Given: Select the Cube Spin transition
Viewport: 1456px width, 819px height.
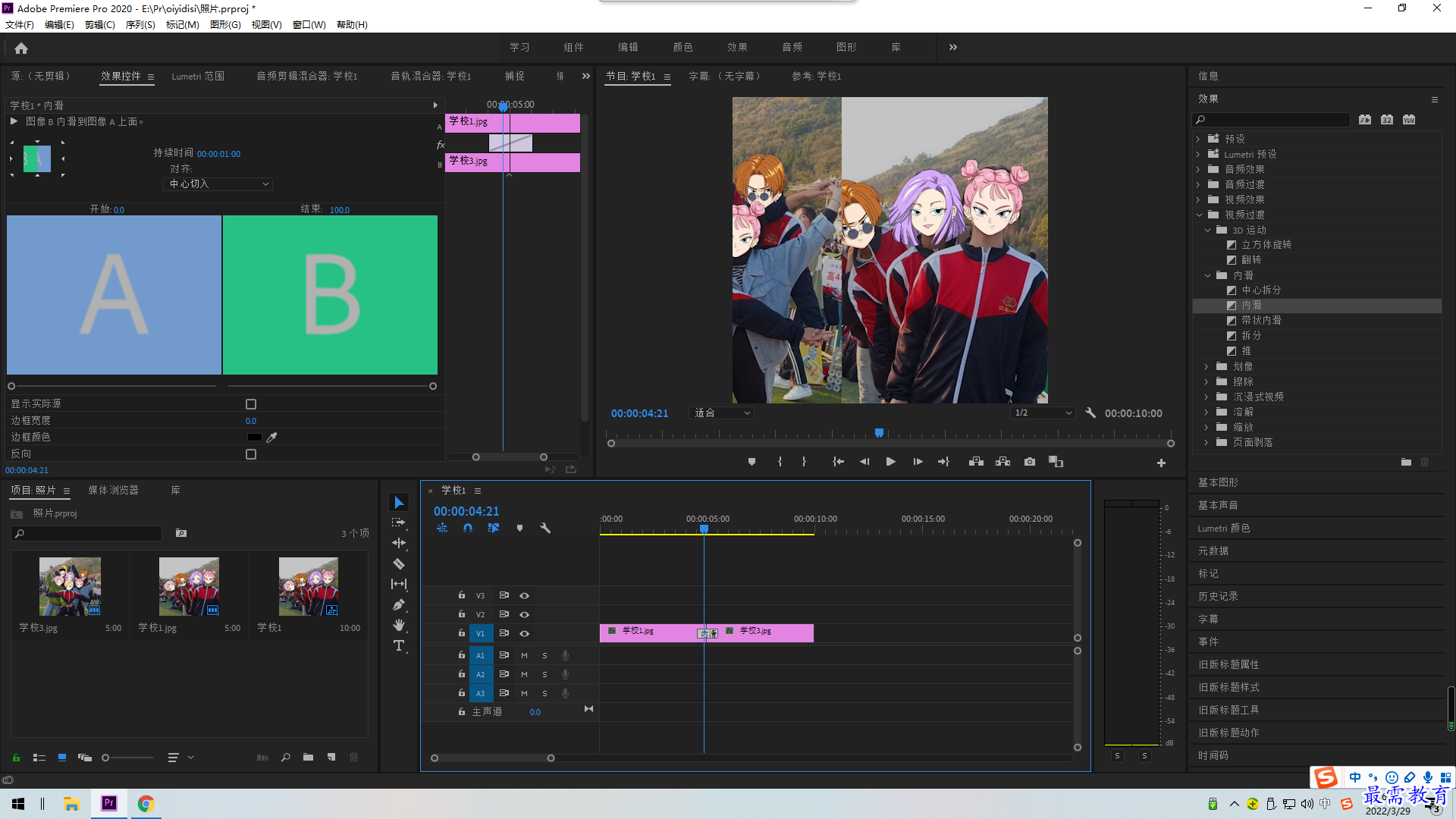Looking at the screenshot, I should pos(1266,245).
